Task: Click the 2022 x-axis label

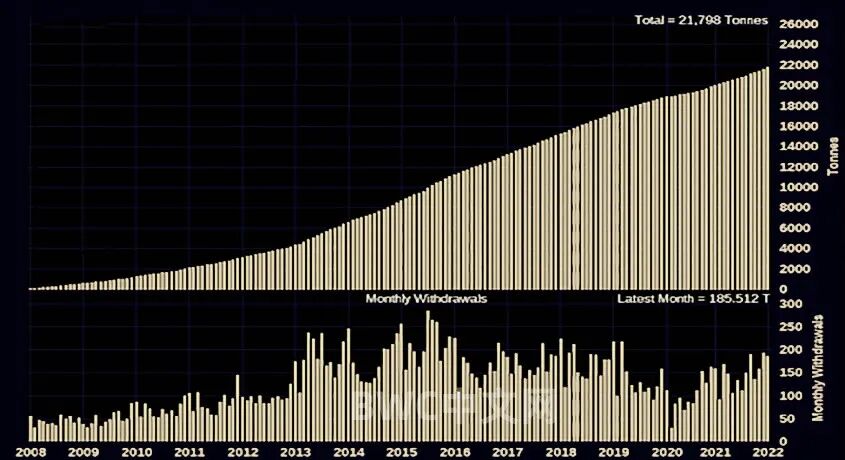Action: pos(766,452)
